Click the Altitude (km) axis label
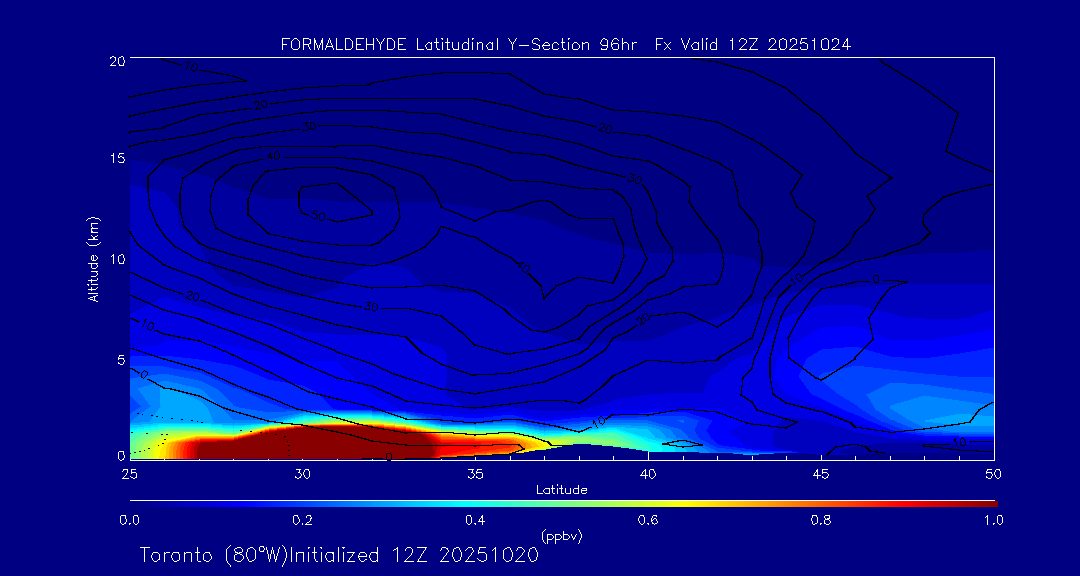1080x576 pixels. coord(93,259)
